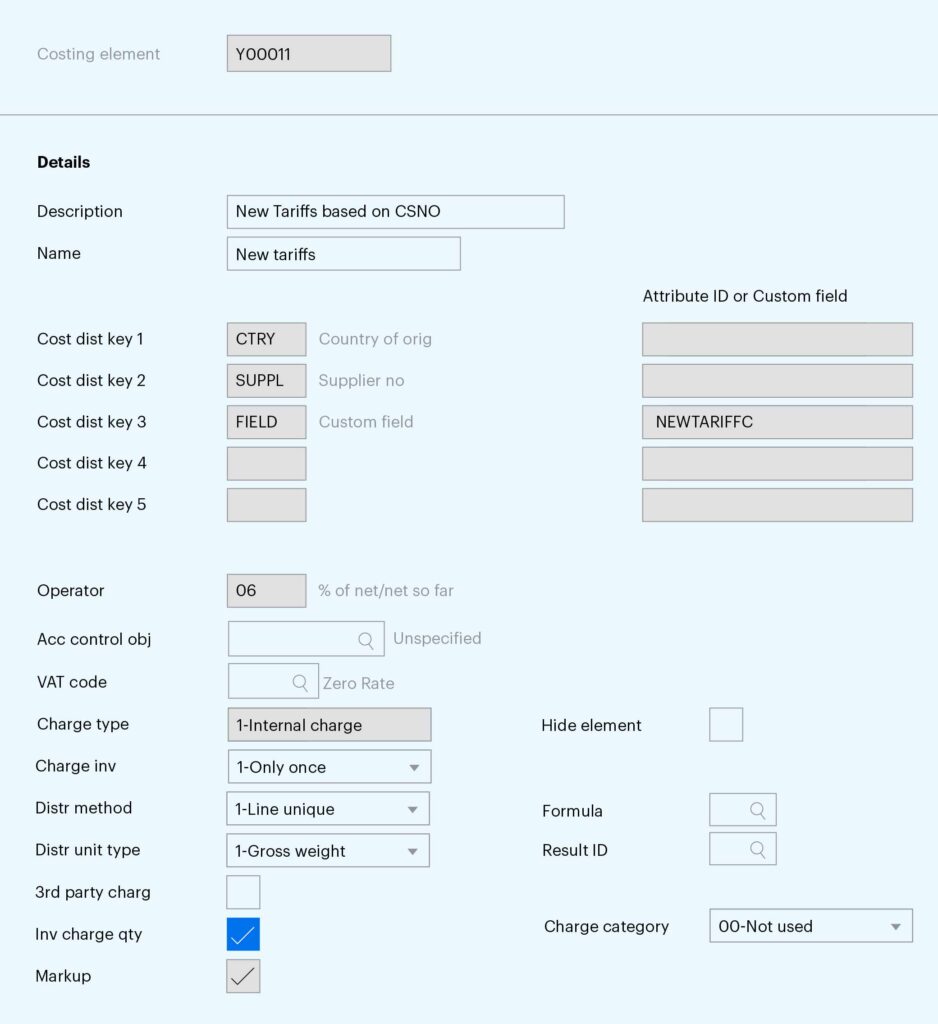Open the Charge category dropdown
This screenshot has height=1024, width=938.
[811, 925]
